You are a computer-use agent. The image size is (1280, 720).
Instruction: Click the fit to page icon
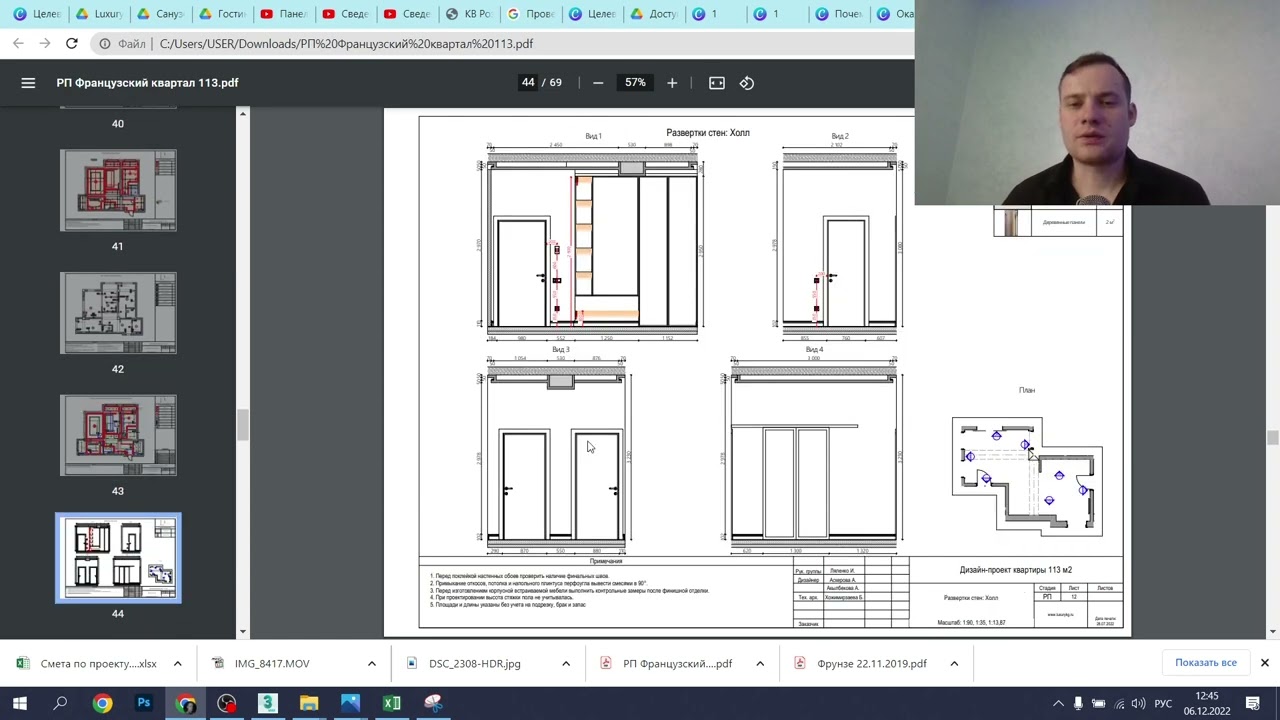pos(717,83)
